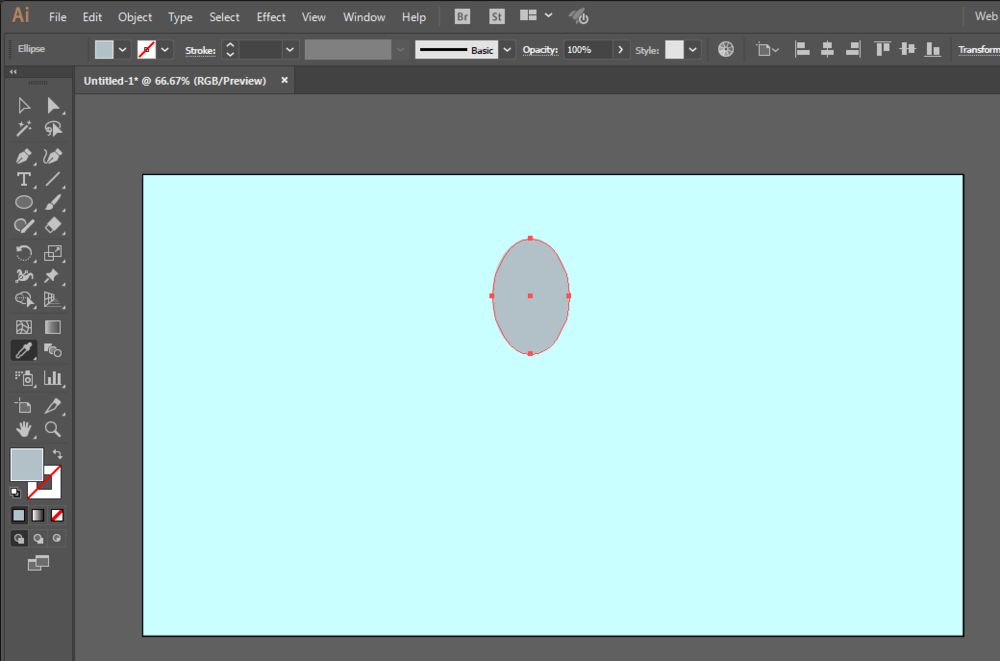Open the Transform panel link
This screenshot has height=661, width=1000.
(978, 50)
